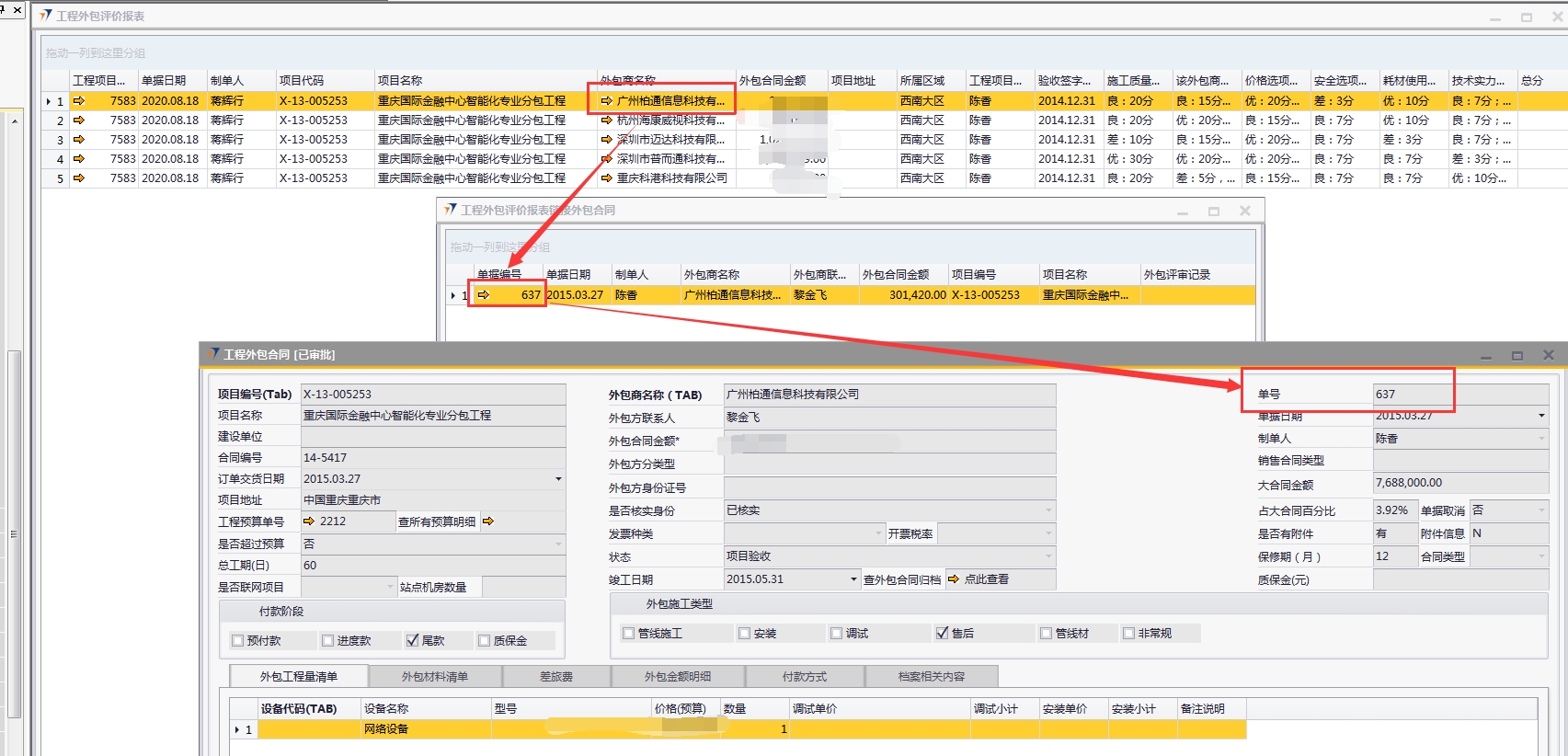Expand the 竣工日期 date picker
This screenshot has height=756, width=1568.
coord(853,580)
